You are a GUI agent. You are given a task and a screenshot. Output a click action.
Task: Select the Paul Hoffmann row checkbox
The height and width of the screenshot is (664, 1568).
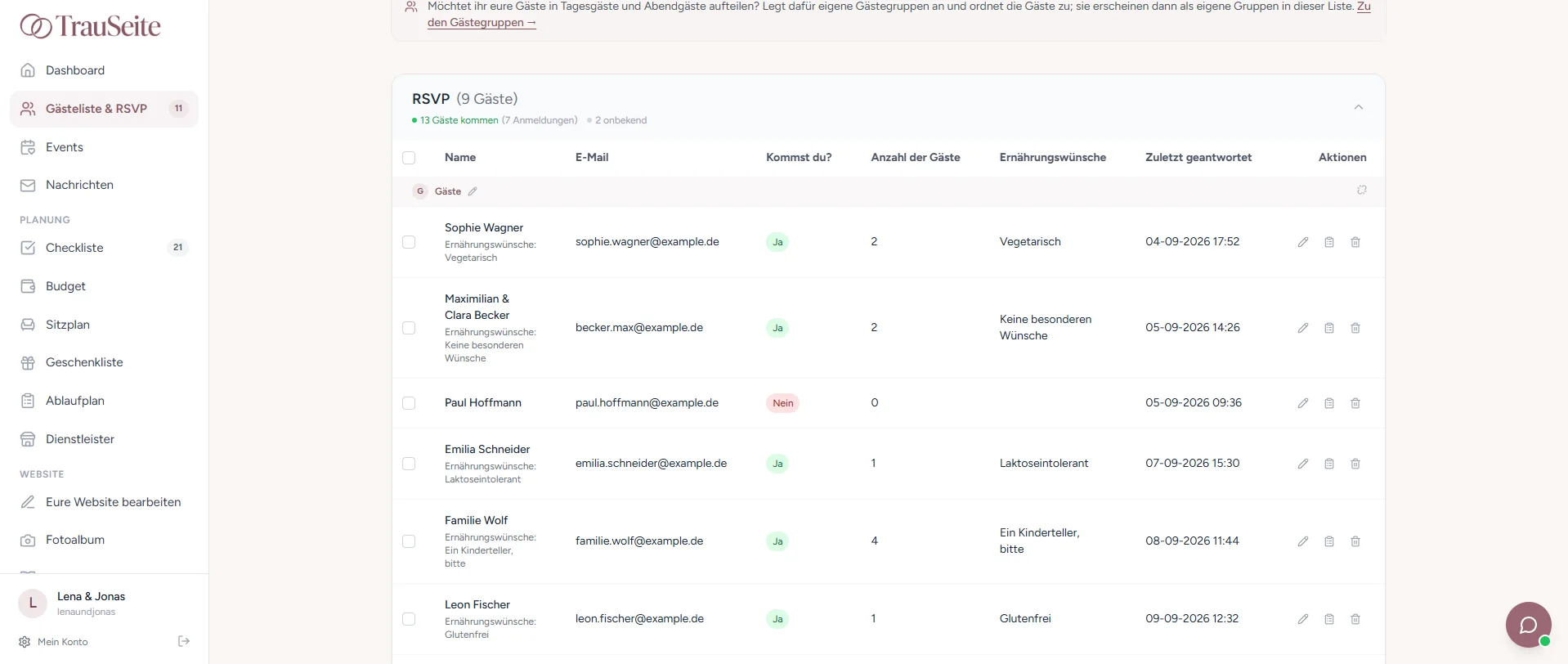[409, 403]
